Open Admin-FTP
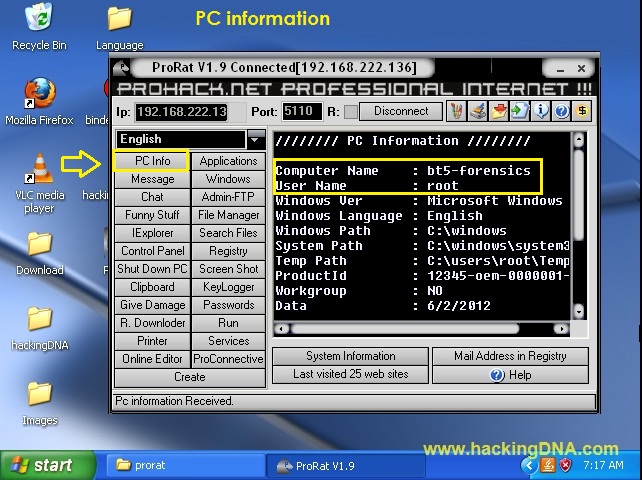 point(228,197)
